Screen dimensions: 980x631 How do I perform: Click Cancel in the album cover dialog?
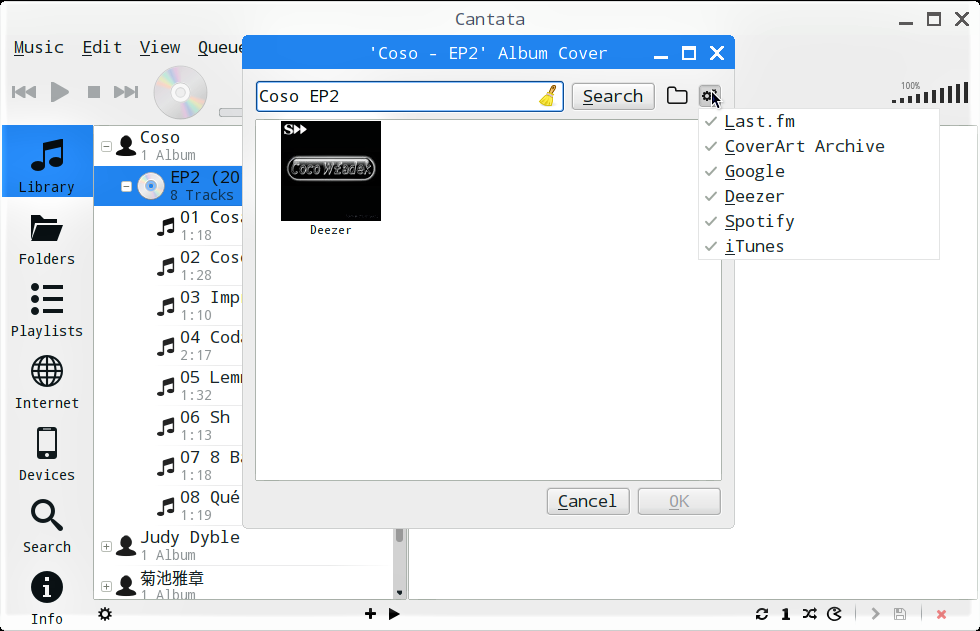(588, 501)
